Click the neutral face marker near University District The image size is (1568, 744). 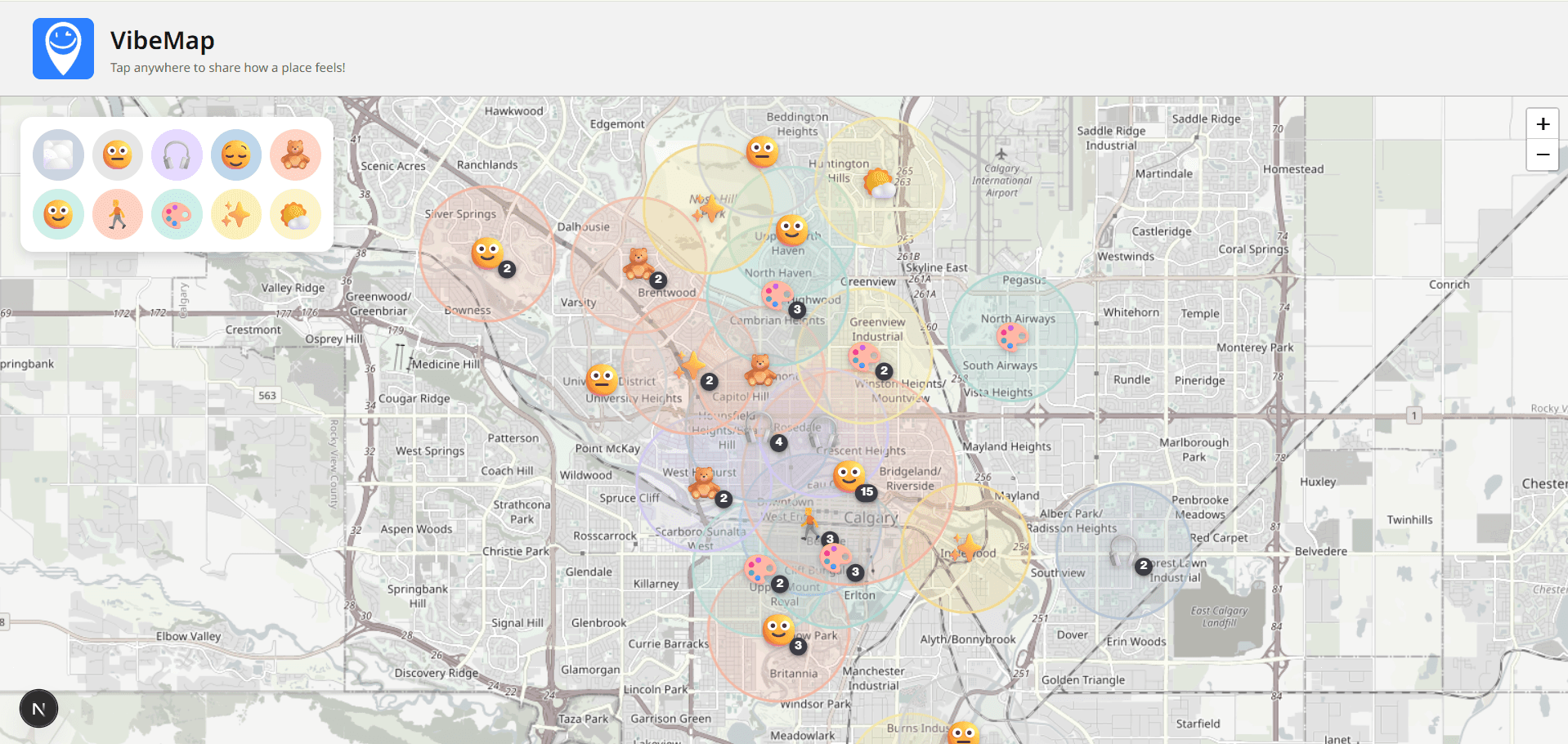[603, 379]
